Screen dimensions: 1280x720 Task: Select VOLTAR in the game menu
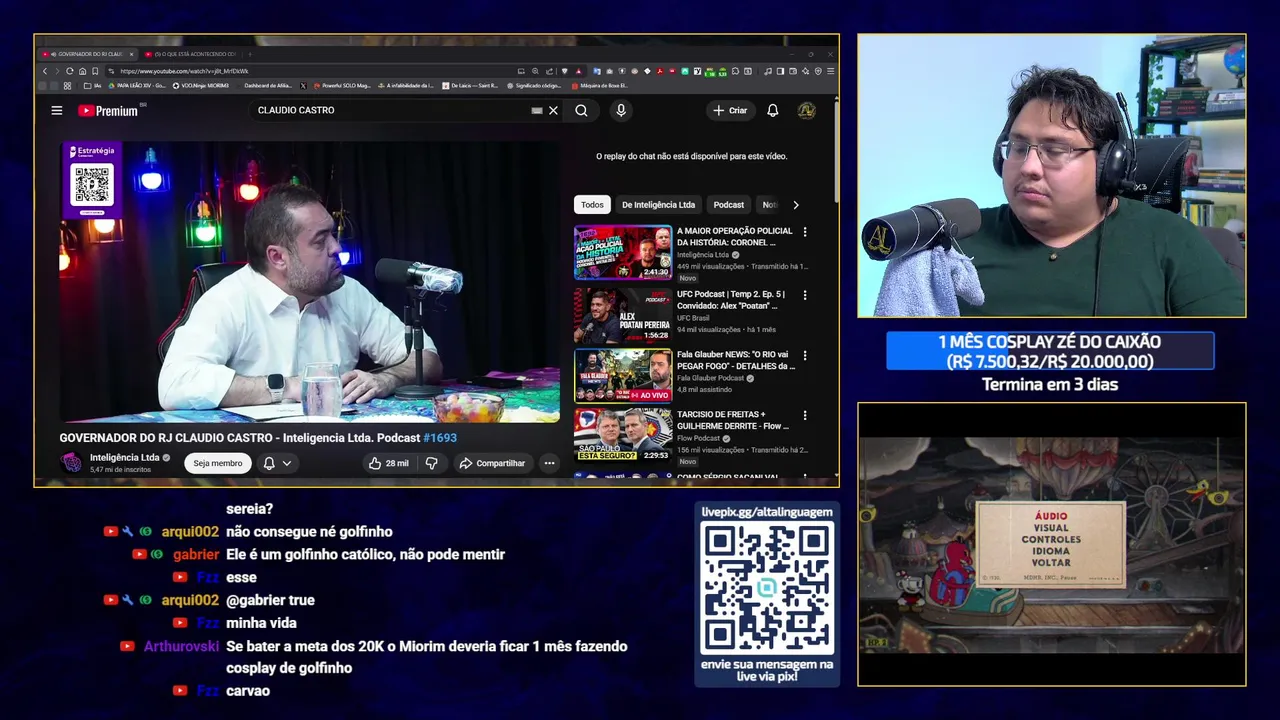coord(1050,563)
